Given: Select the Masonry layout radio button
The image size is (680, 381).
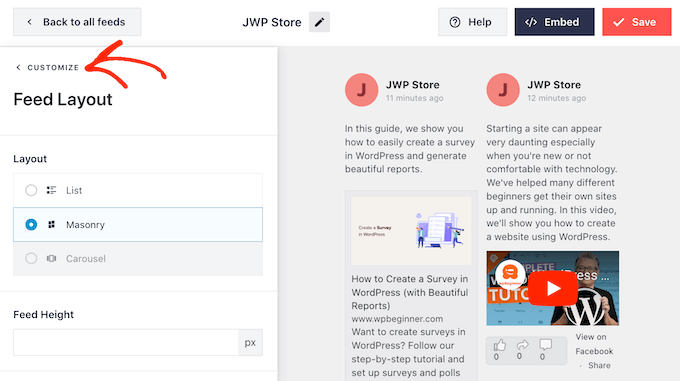Looking at the screenshot, I should (x=31, y=225).
